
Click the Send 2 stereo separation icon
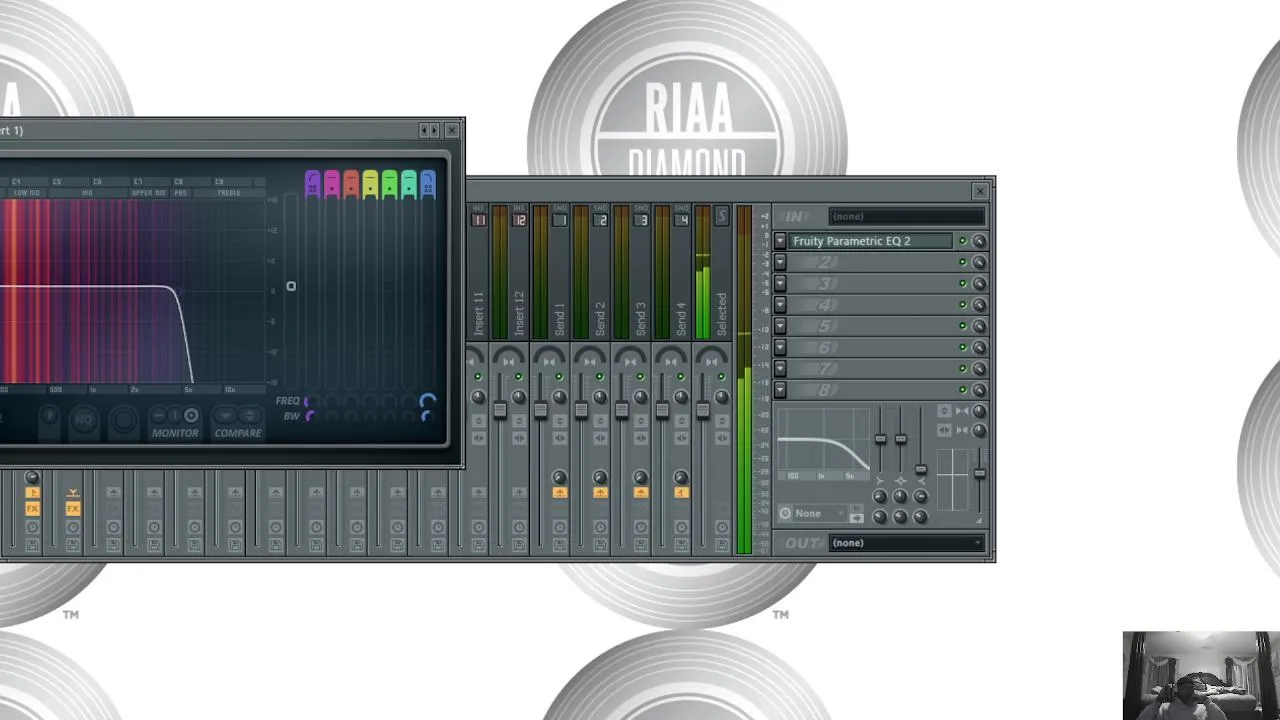point(600,438)
